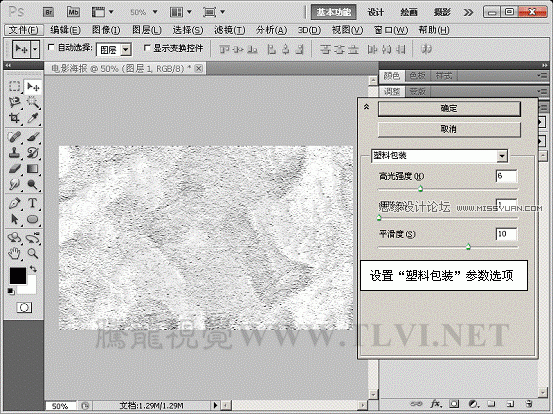This screenshot has height=414, width=553.
Task: Select the Move tool in toolbox
Action: coord(33,86)
